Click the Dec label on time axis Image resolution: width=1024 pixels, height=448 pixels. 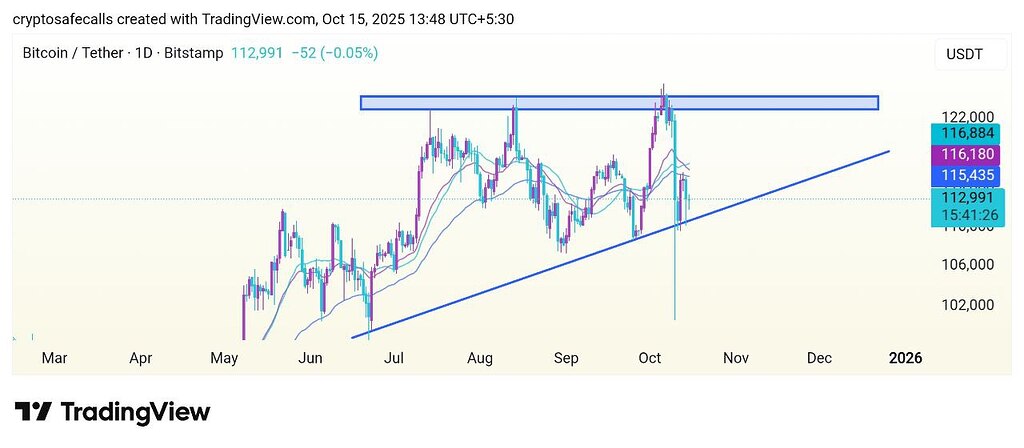click(x=819, y=358)
